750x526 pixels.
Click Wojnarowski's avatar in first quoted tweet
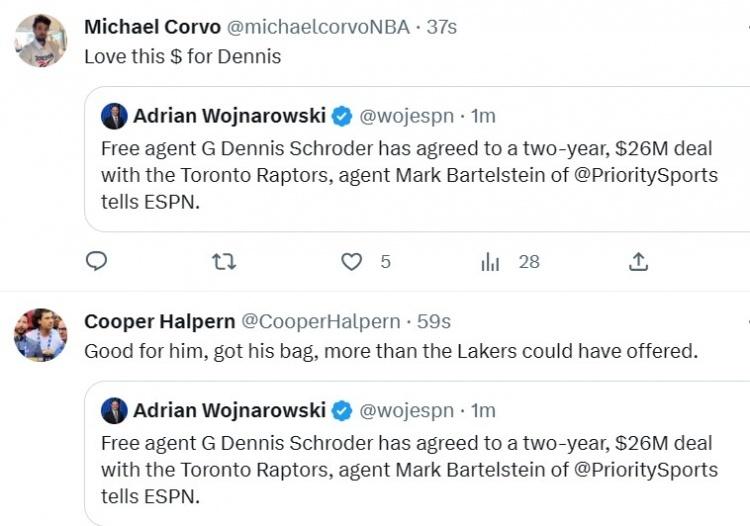coord(114,117)
